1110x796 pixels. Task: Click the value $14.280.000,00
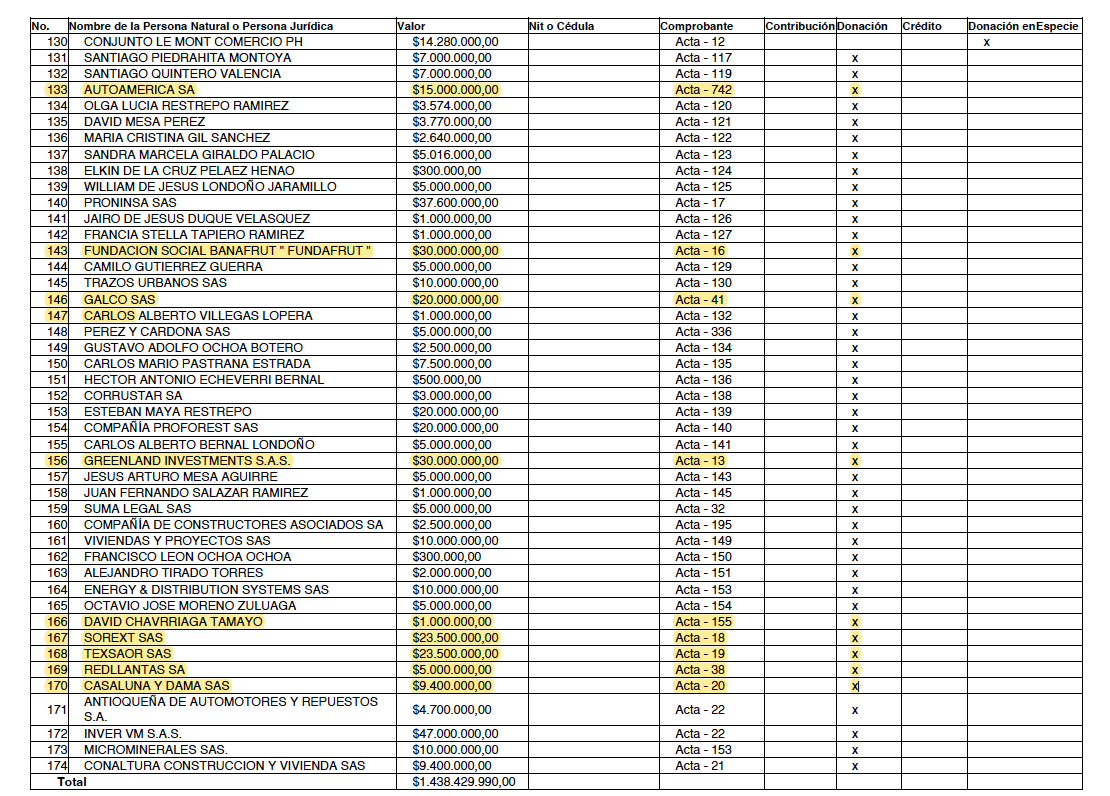point(455,42)
